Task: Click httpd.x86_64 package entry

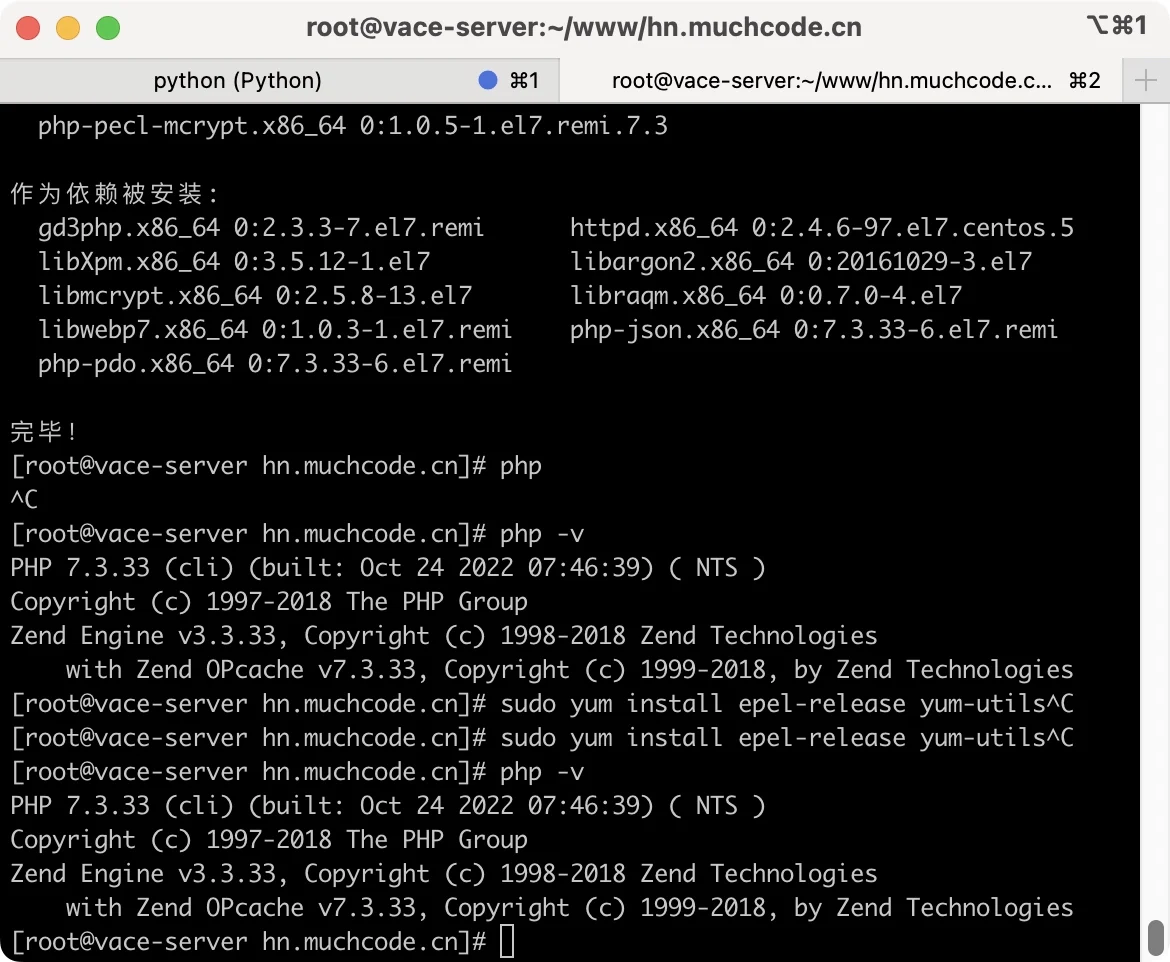Action: 822,228
